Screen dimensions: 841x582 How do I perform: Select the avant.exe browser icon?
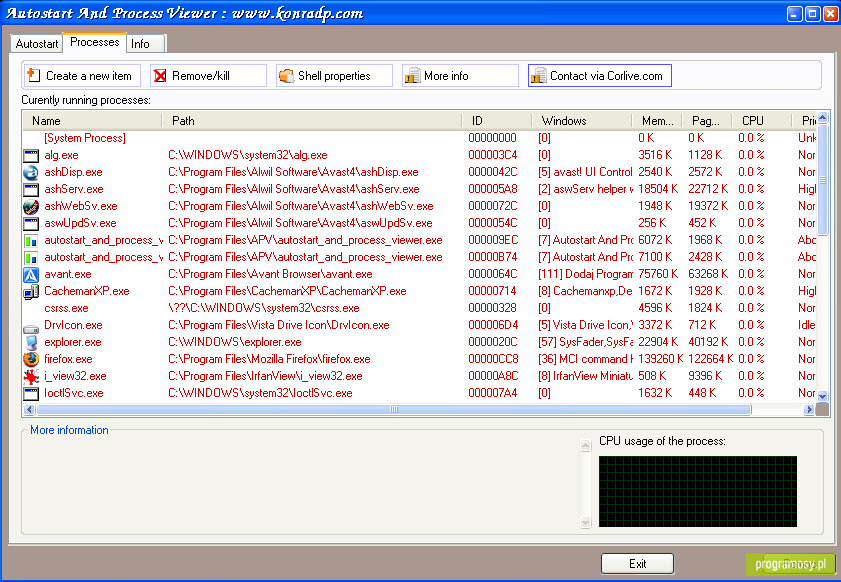[x=31, y=275]
